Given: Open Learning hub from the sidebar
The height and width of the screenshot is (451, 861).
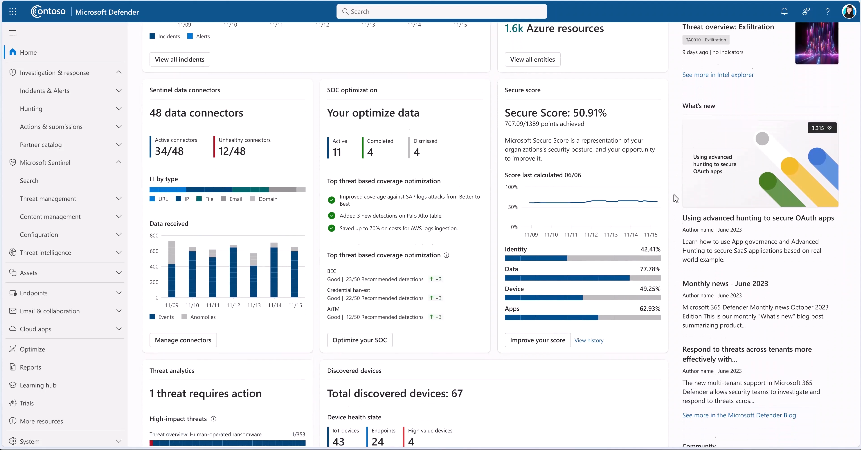Looking at the screenshot, I should pos(37,386).
